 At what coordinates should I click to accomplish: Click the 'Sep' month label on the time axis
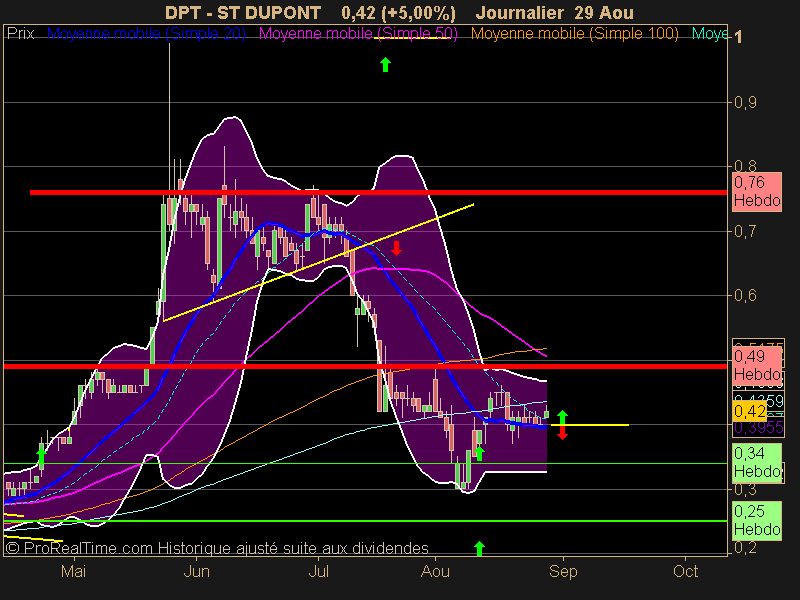coord(563,571)
